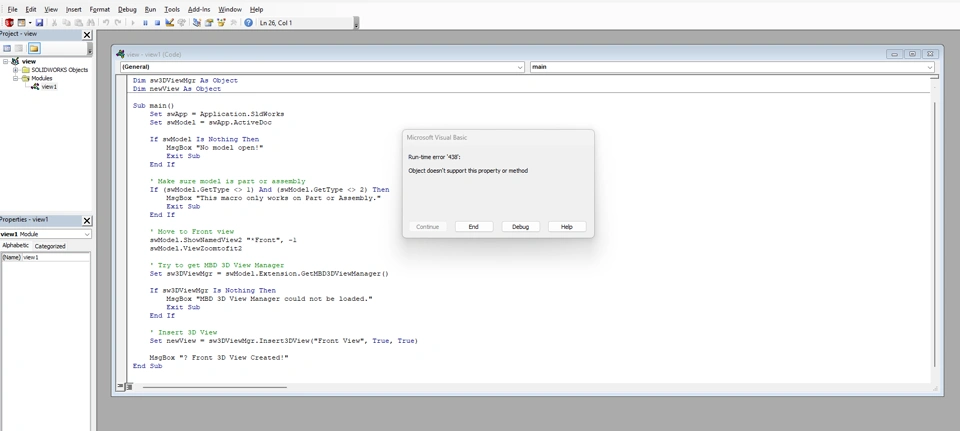Viewport: 960px width, 431px height.
Task: Open the Help menu in the menu bar
Action: pos(257,9)
